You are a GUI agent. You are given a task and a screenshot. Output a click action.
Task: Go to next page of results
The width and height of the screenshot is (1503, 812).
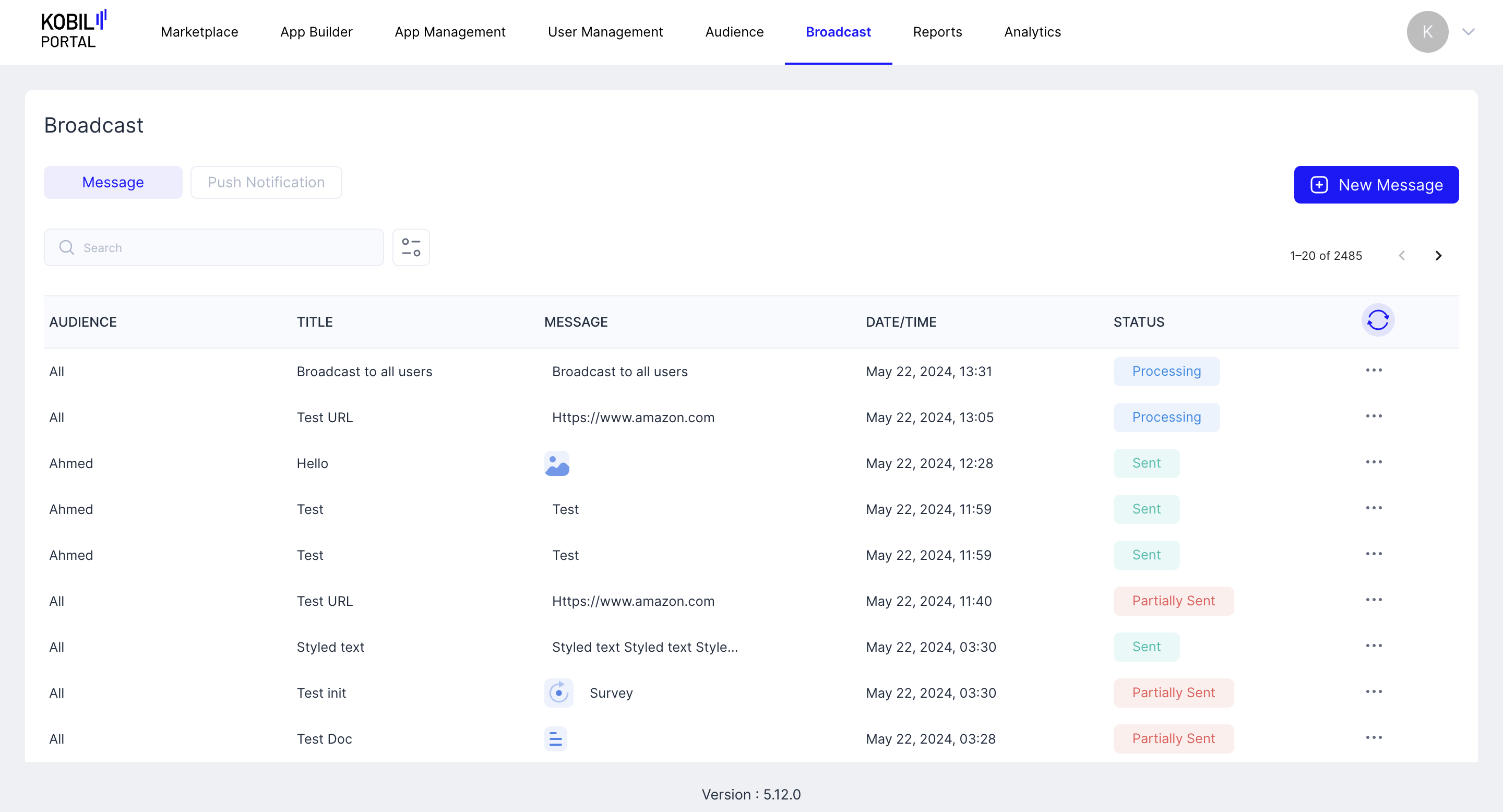click(x=1438, y=256)
